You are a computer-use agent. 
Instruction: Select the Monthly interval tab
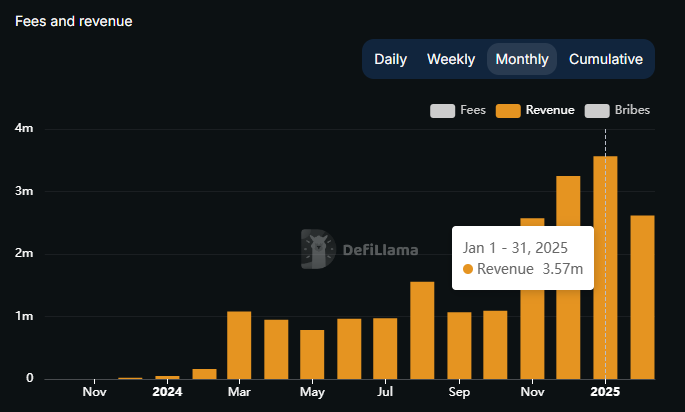(521, 59)
